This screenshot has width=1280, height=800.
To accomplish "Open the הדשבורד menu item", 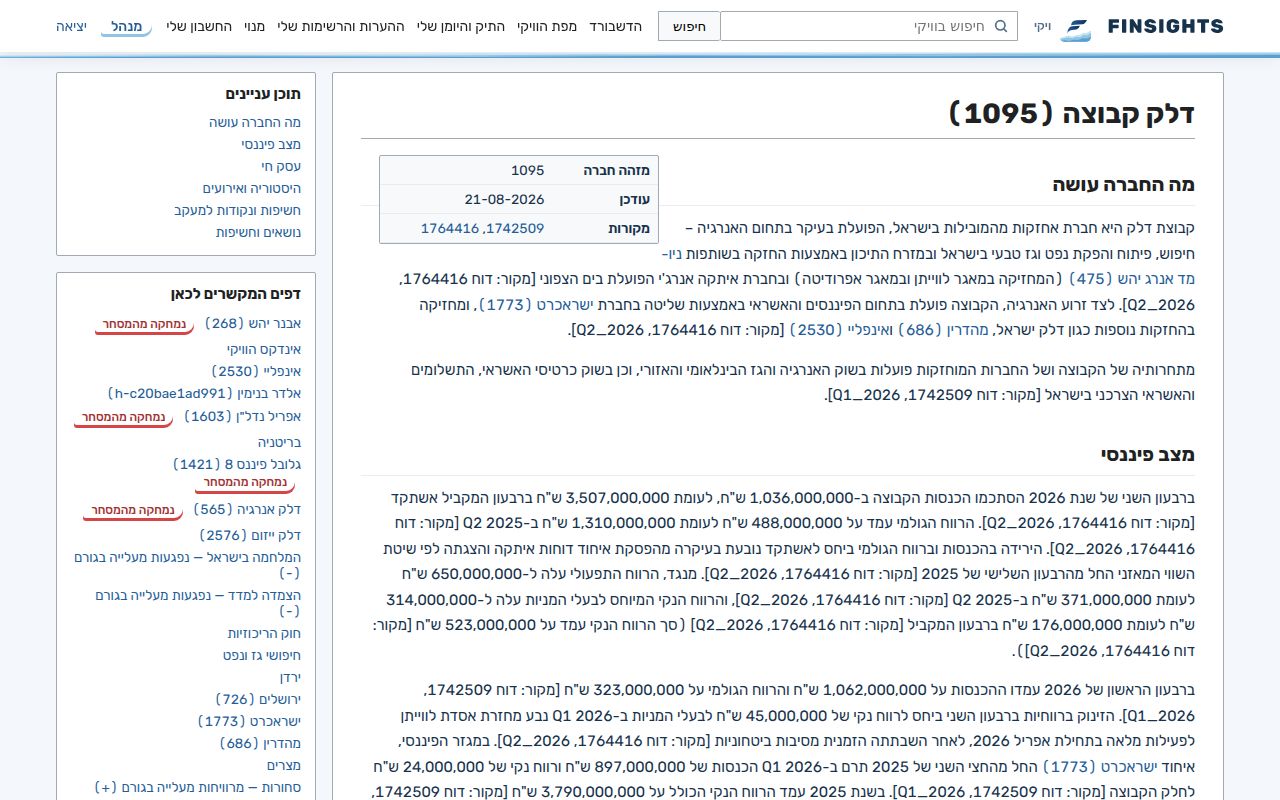I will pos(615,26).
